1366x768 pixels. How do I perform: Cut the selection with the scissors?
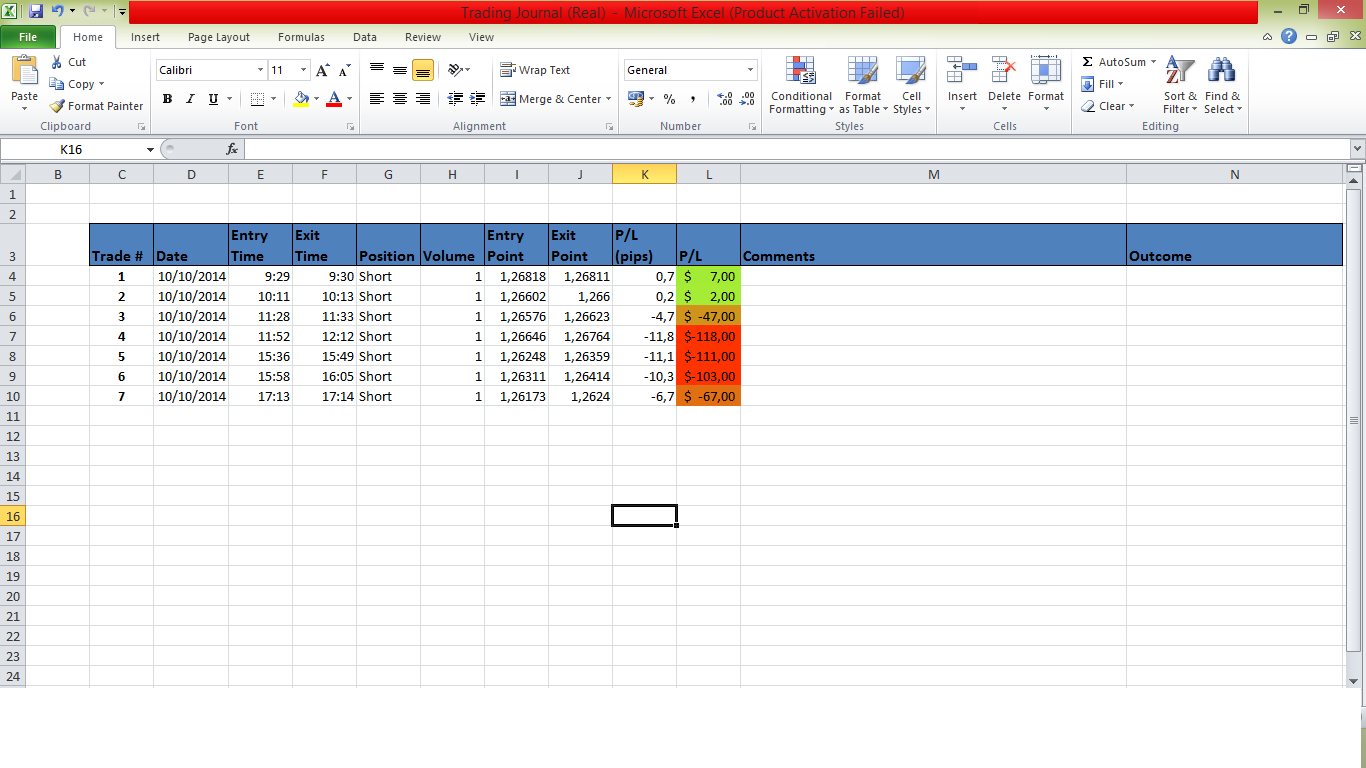pyautogui.click(x=68, y=62)
